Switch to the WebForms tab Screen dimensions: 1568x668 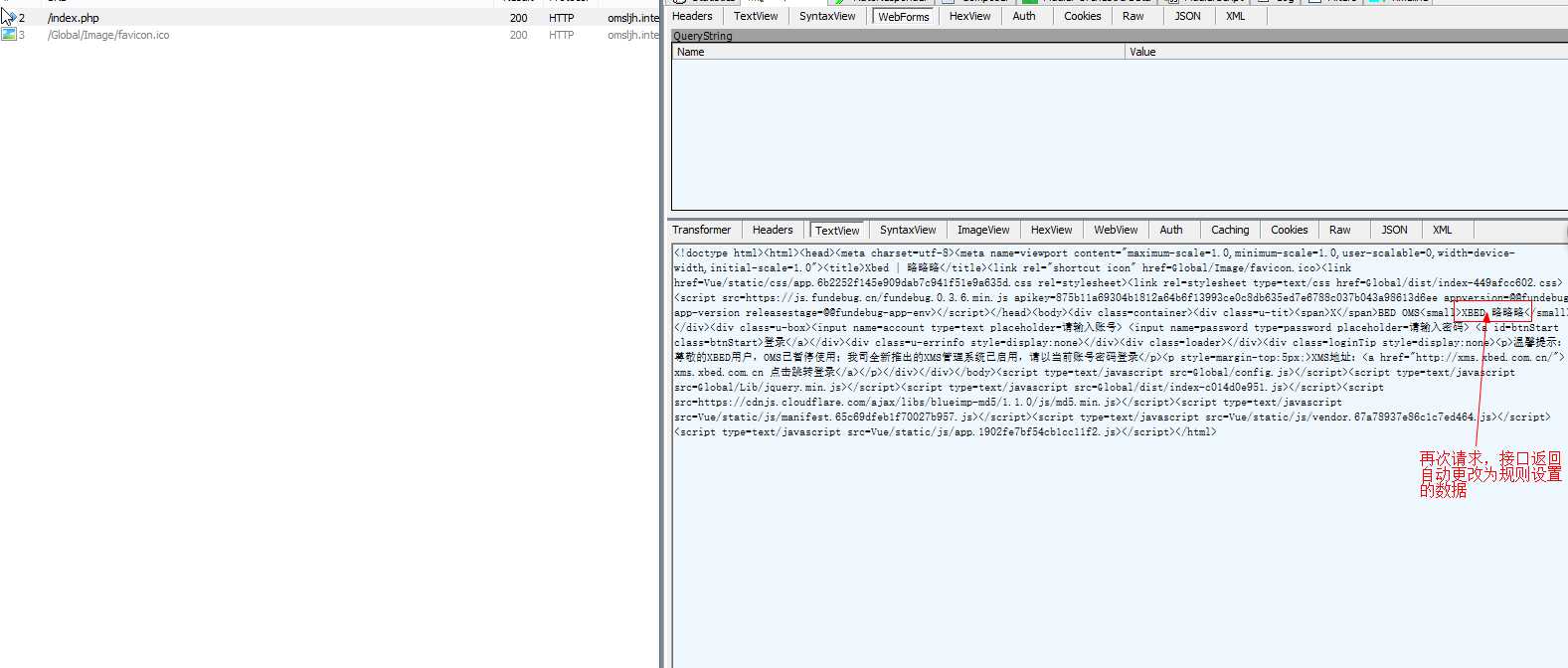(x=903, y=17)
